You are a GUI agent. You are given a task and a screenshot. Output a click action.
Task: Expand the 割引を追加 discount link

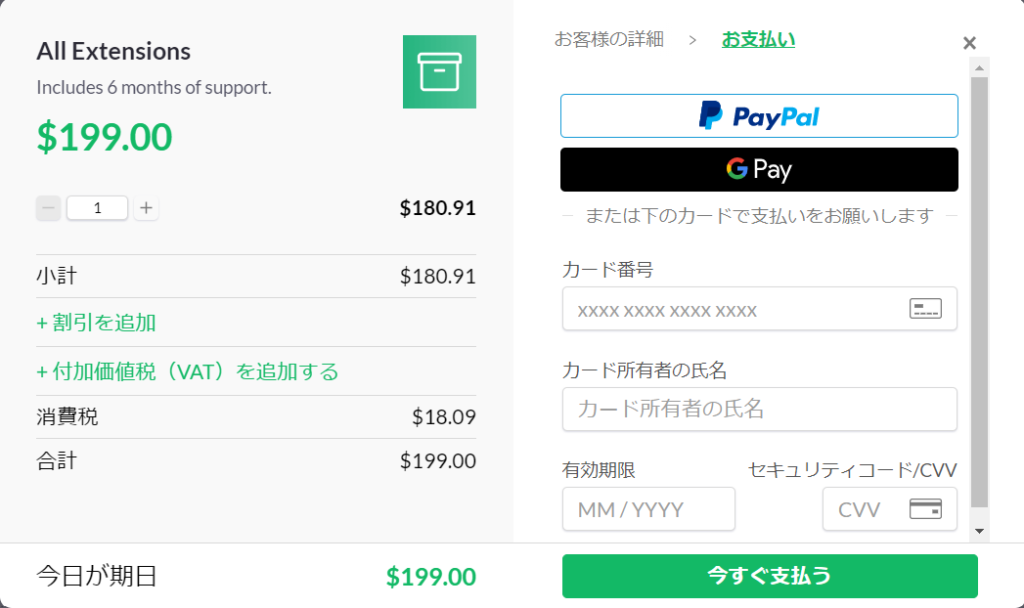coord(96,323)
